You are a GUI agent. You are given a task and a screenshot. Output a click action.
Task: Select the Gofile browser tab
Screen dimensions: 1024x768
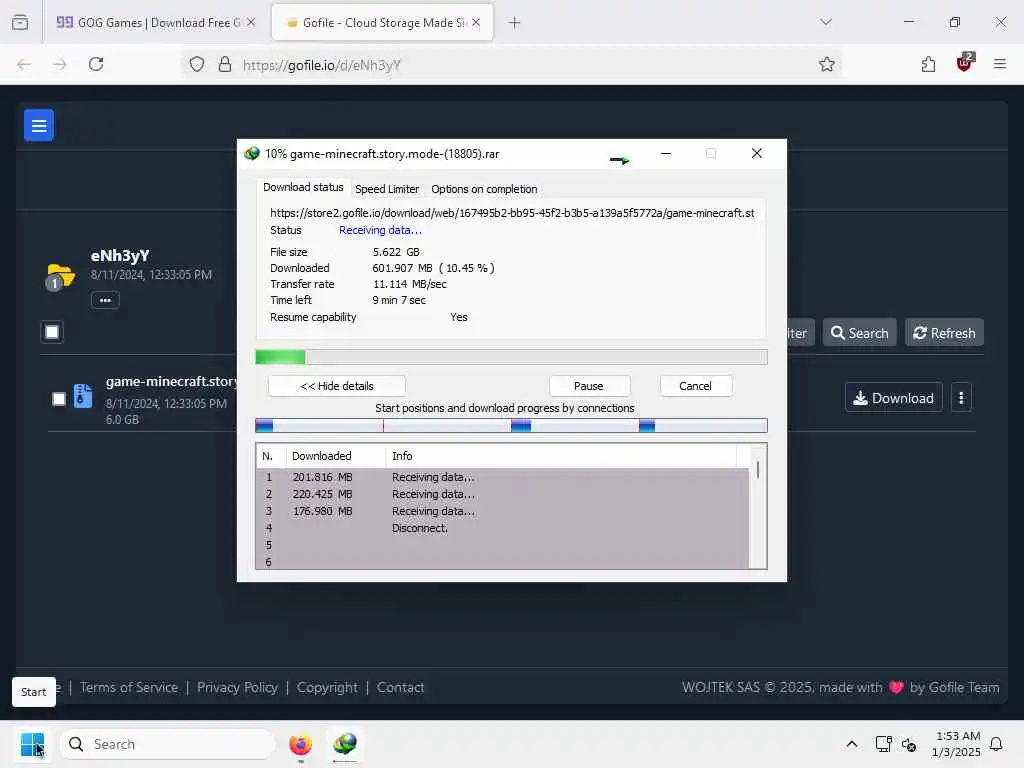pos(382,23)
